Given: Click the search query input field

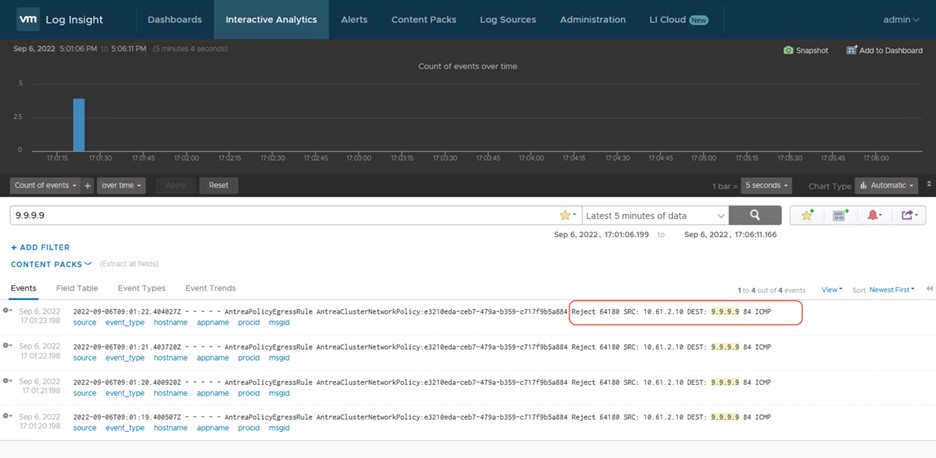Looking at the screenshot, I should (x=280, y=215).
